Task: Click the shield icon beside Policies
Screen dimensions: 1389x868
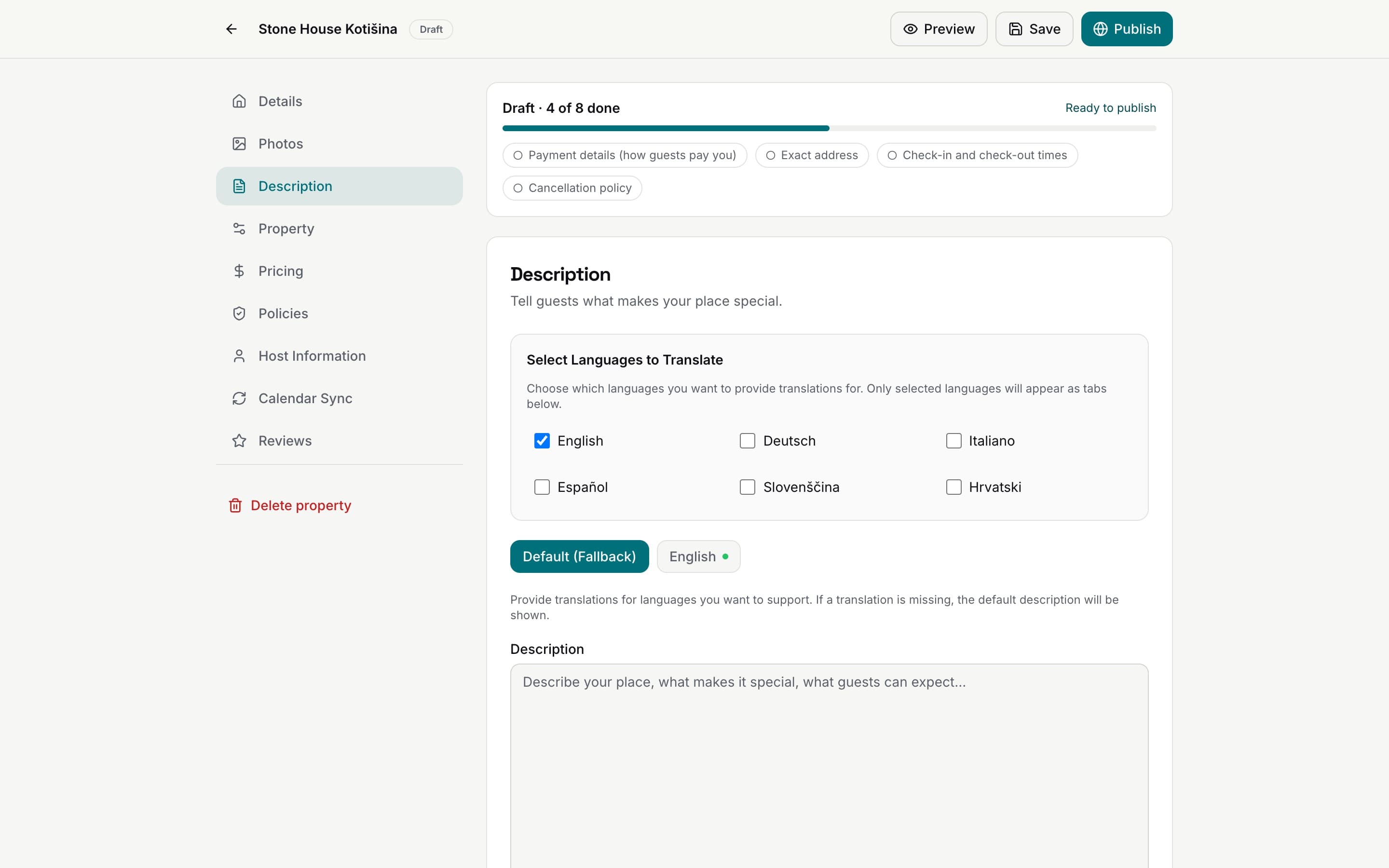Action: [x=239, y=313]
